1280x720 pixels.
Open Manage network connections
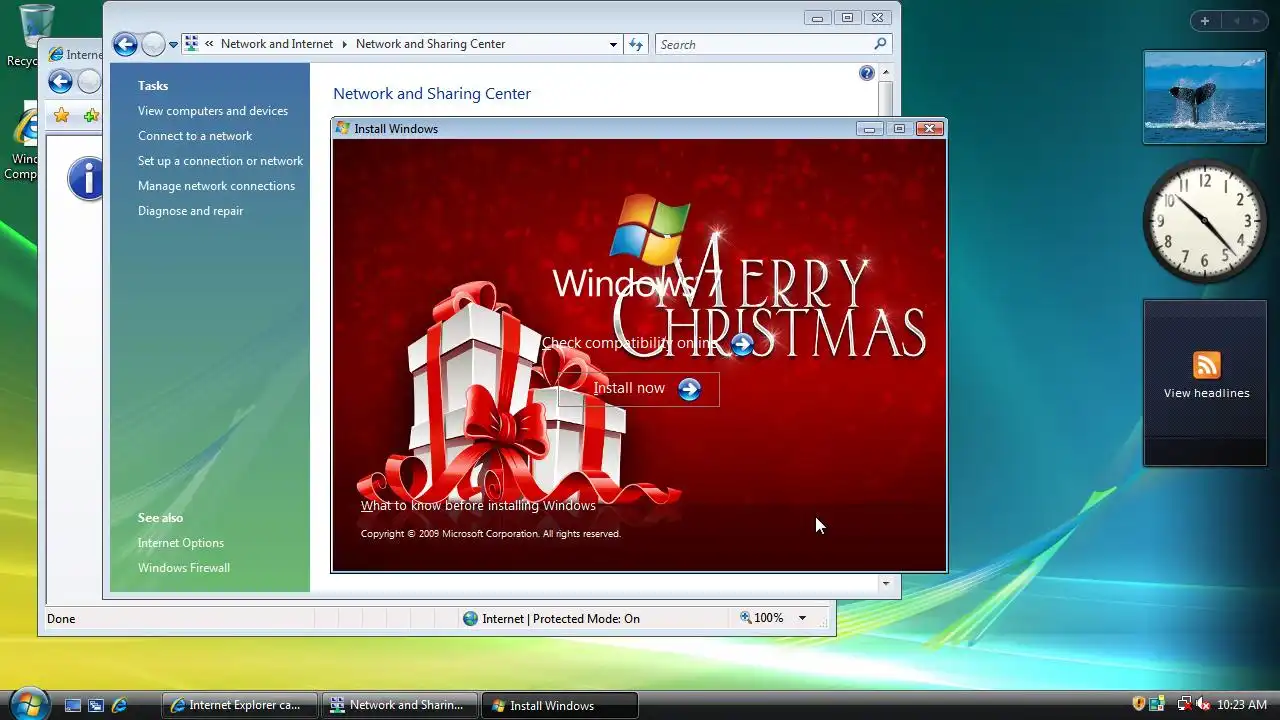[x=216, y=186]
